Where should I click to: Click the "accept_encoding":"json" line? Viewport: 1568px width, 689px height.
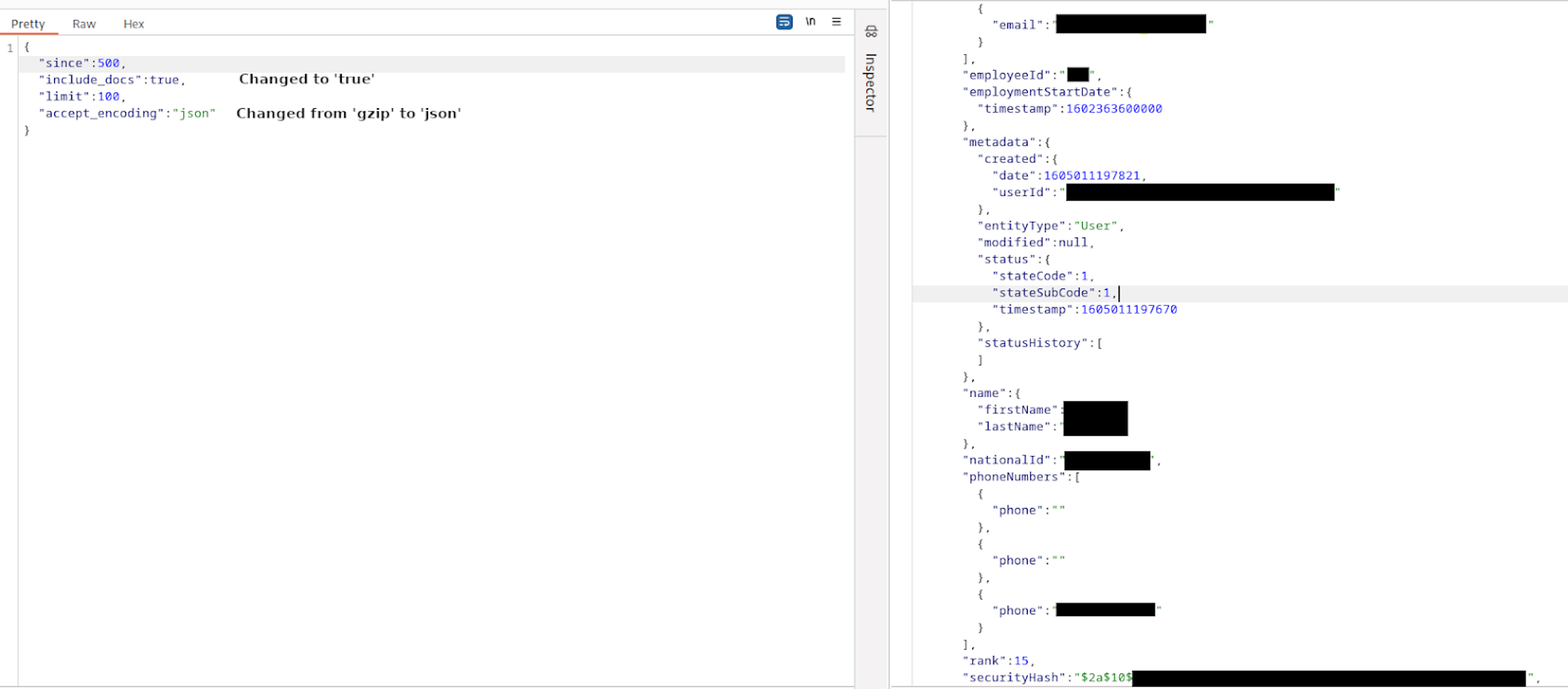[x=127, y=114]
